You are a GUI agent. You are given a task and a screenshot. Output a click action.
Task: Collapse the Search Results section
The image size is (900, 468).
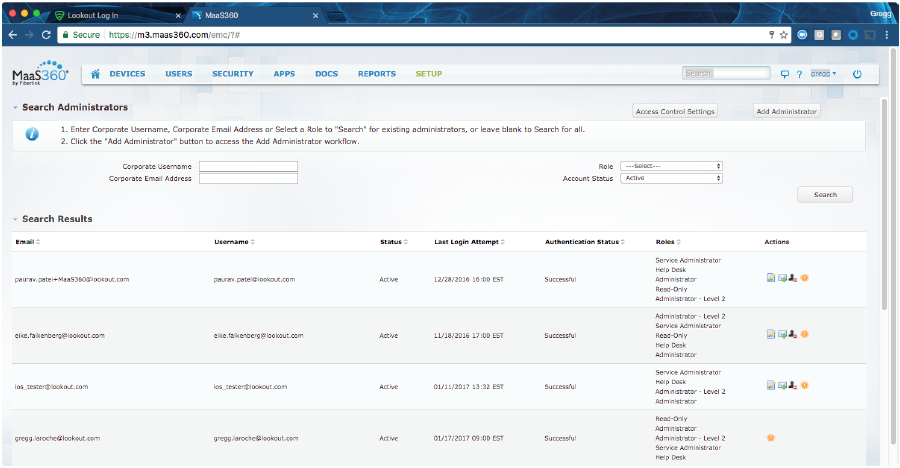[x=15, y=219]
